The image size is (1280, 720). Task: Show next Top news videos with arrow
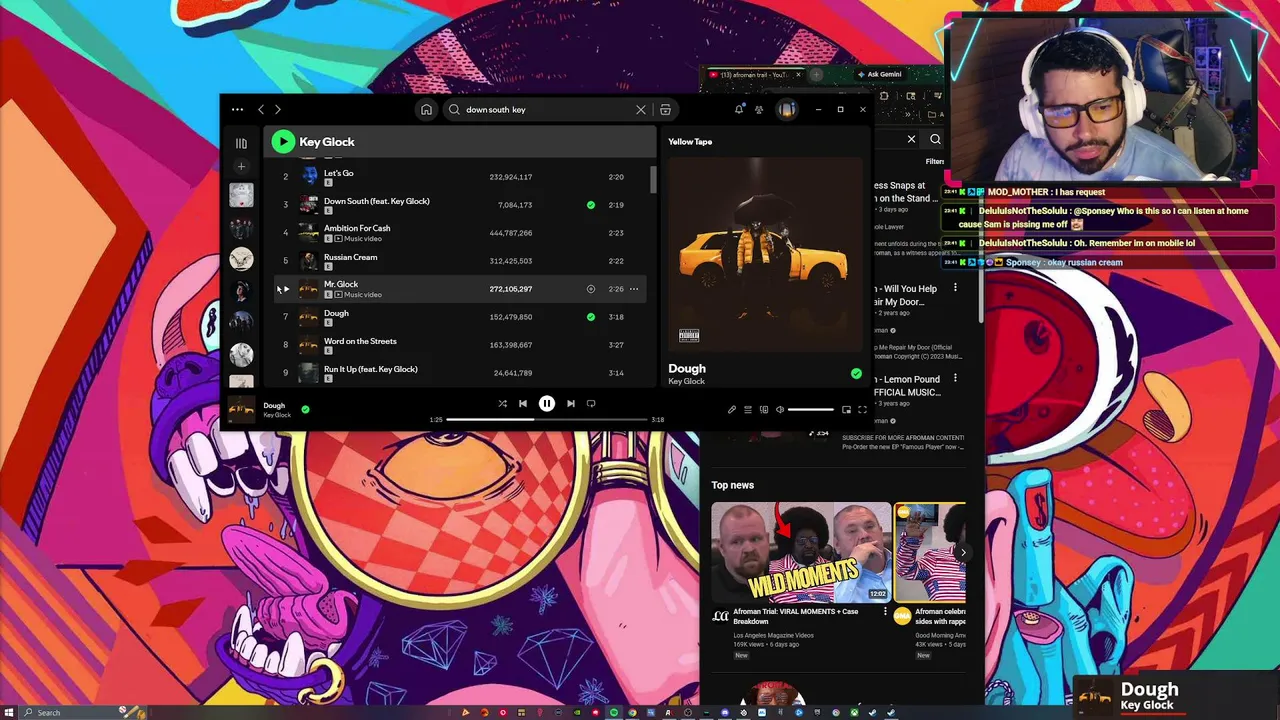963,552
